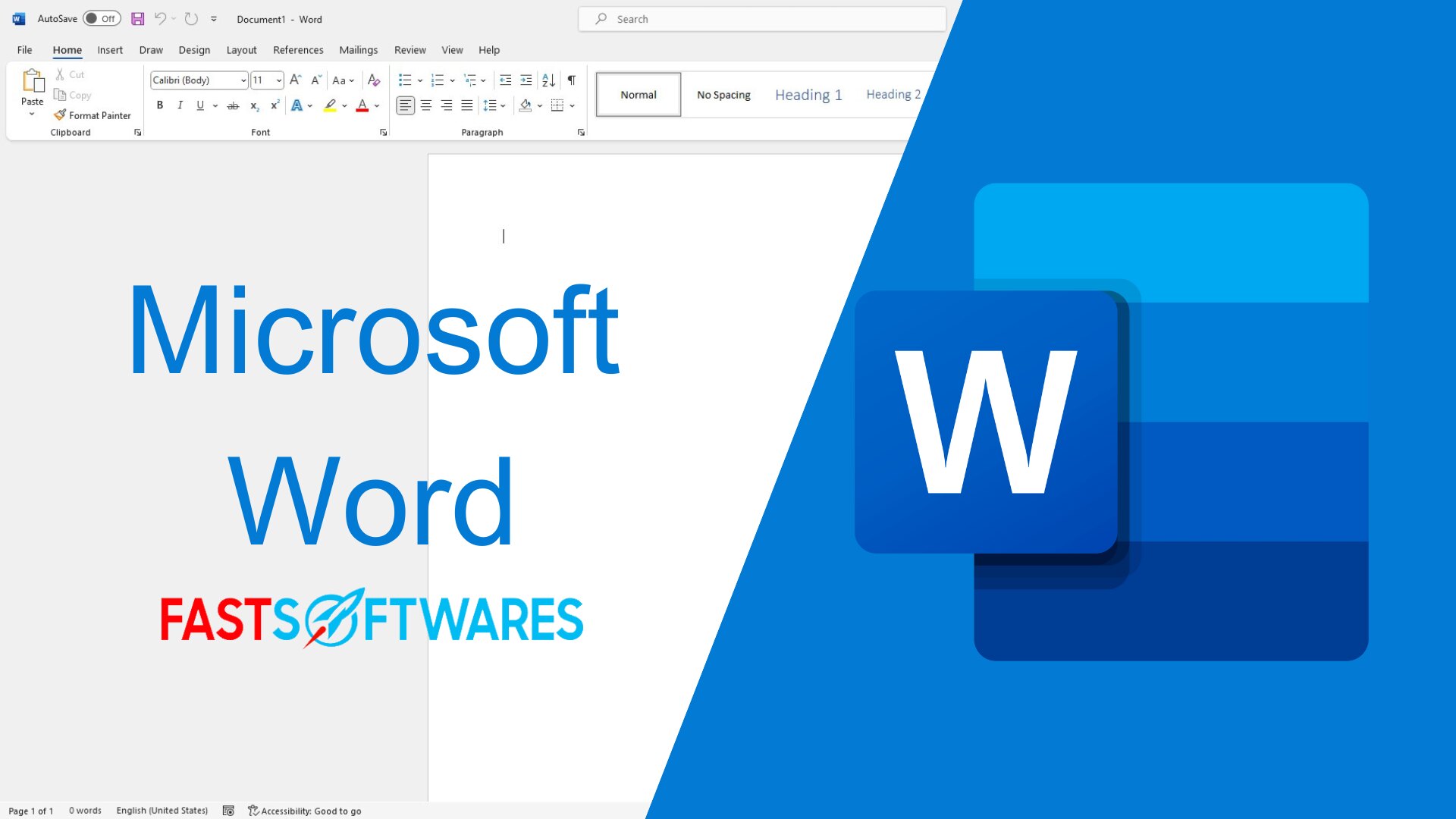Open the font color dropdown arrow

tap(377, 105)
